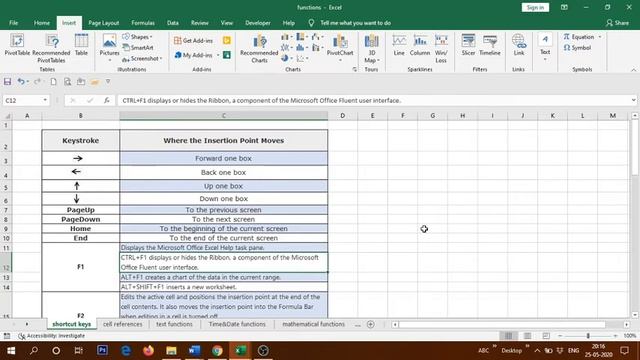Add a new sheet
Image resolution: width=640 pixels, height=360 pixels.
[x=371, y=324]
